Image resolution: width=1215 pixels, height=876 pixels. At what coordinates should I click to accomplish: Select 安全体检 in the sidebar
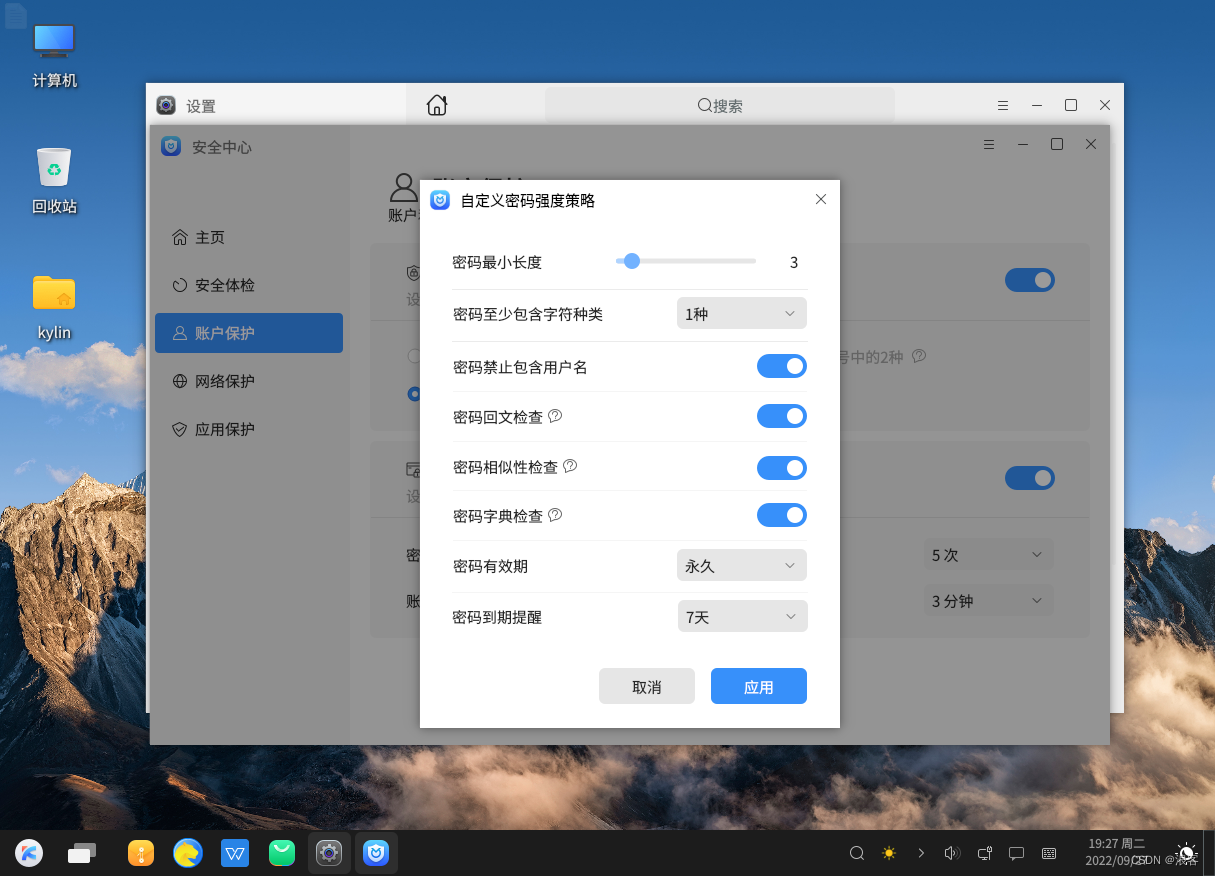pyautogui.click(x=217, y=285)
